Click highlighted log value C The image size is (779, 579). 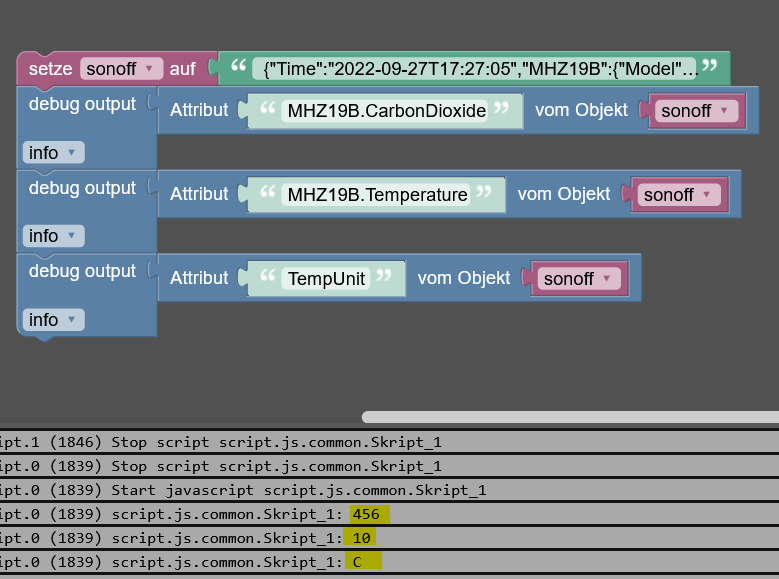coord(365,562)
